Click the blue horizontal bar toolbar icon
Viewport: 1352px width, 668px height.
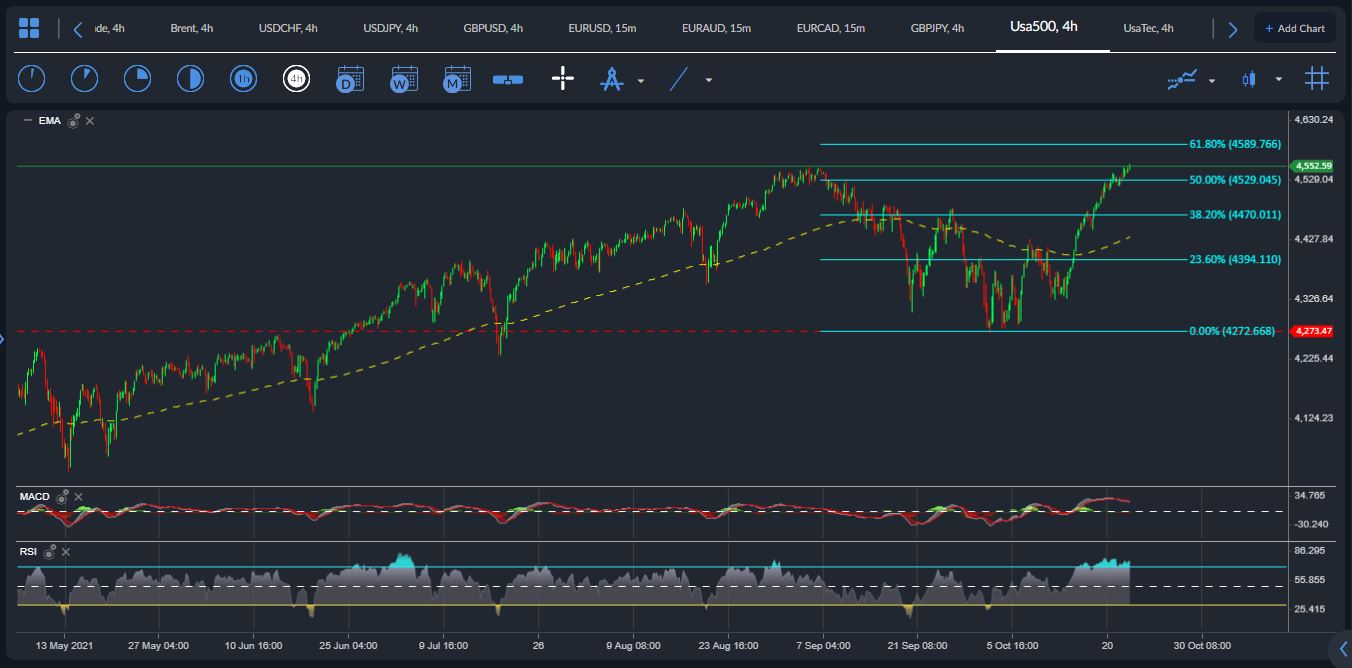[x=509, y=79]
